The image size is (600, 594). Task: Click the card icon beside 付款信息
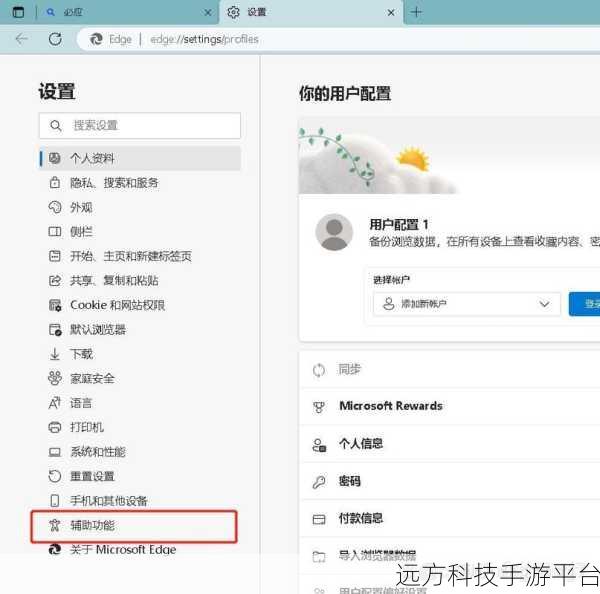click(x=319, y=519)
